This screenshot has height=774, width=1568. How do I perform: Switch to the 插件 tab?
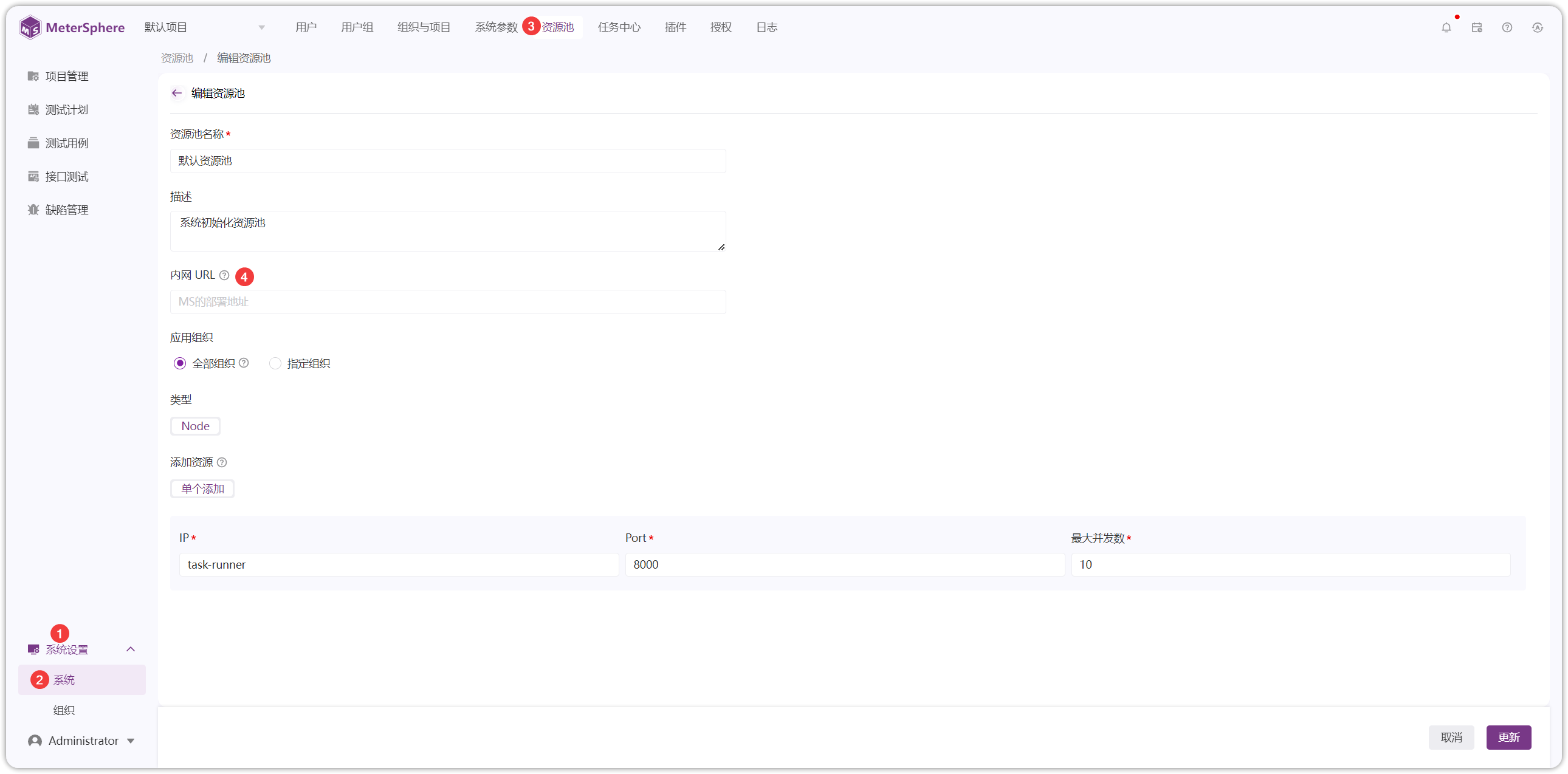(x=675, y=27)
